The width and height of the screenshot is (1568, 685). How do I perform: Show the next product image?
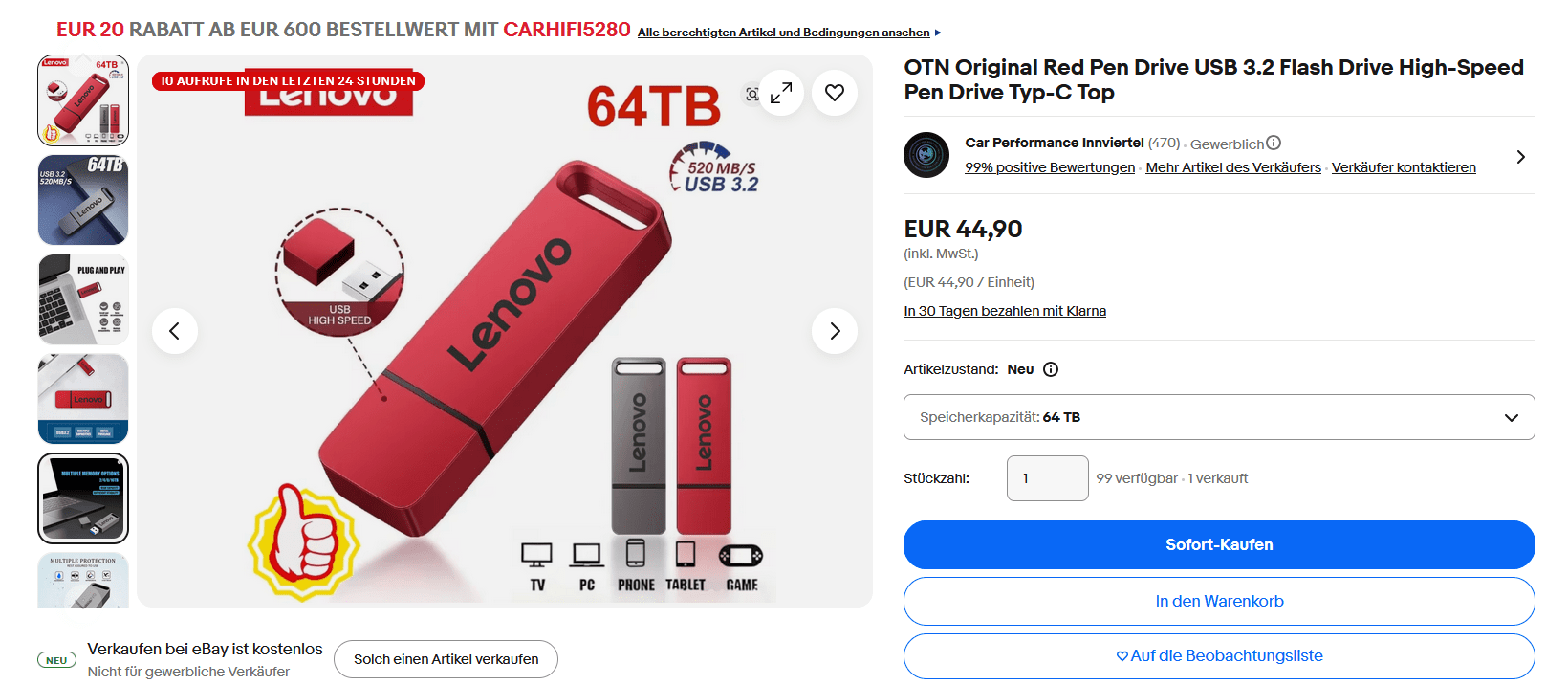[835, 331]
